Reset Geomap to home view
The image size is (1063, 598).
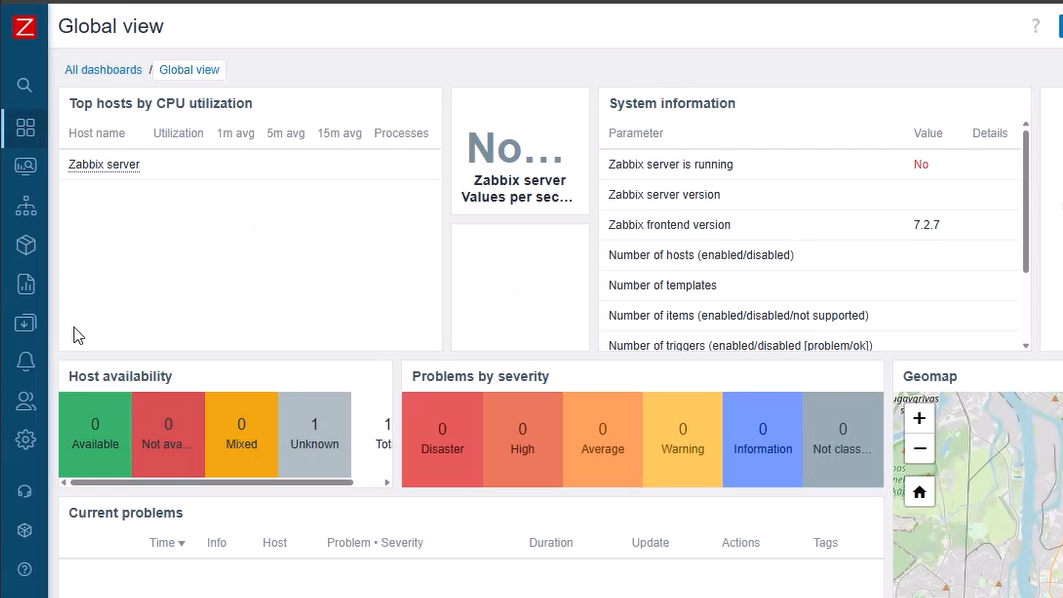coord(919,492)
